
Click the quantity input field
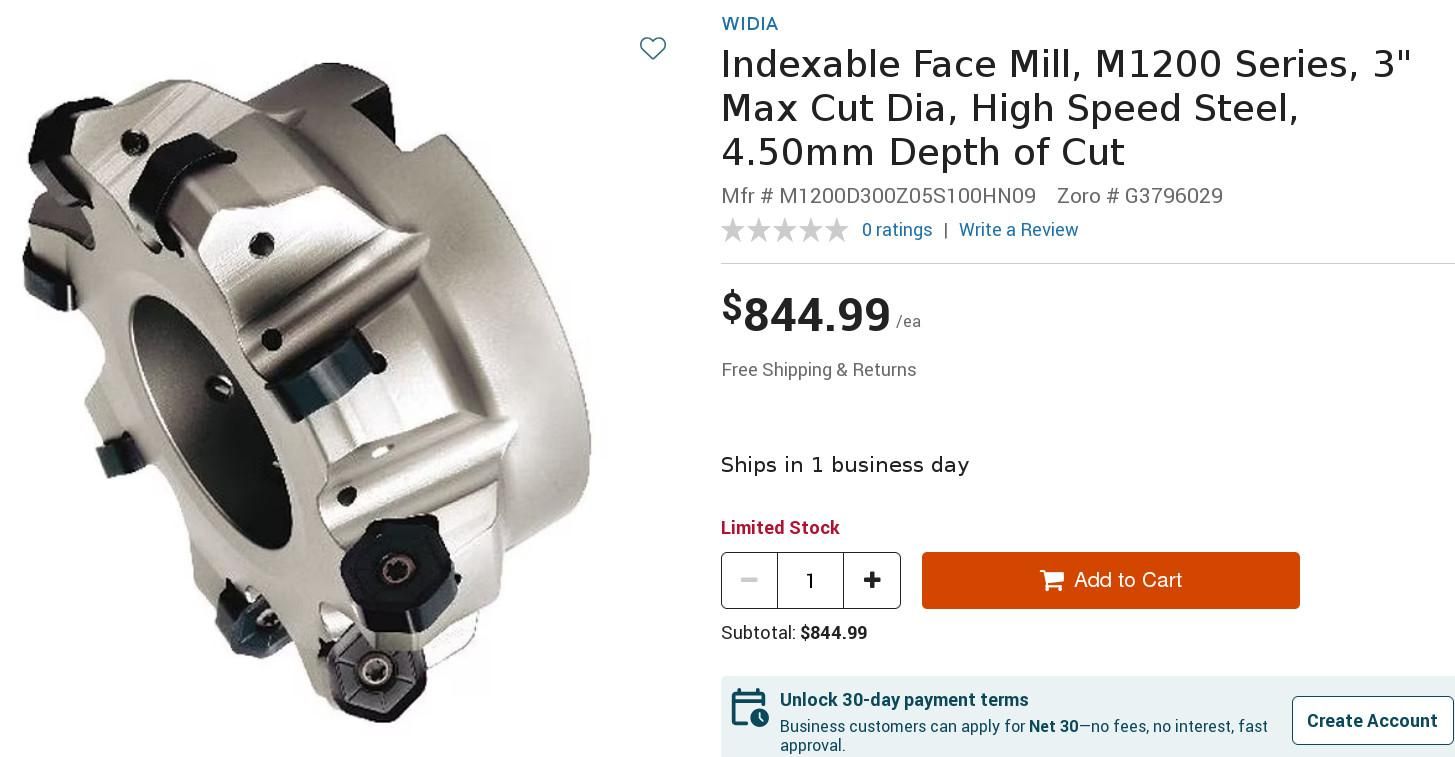[x=810, y=580]
